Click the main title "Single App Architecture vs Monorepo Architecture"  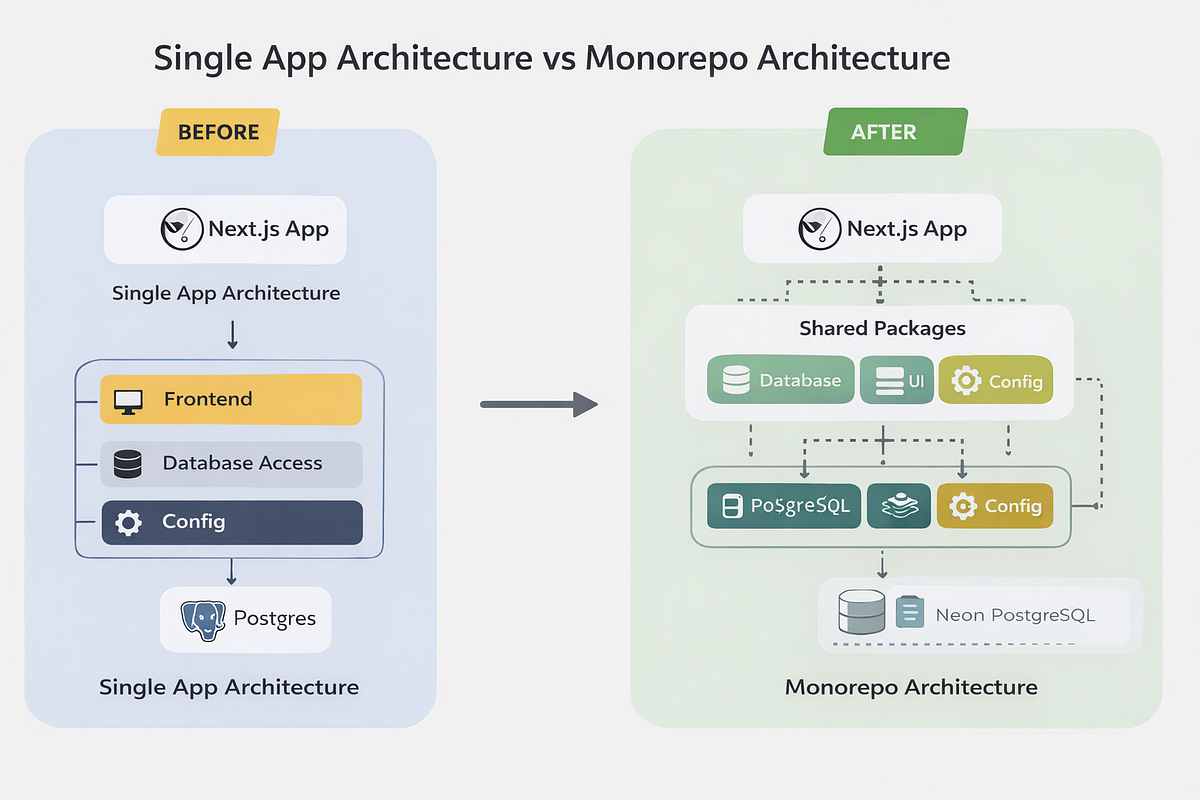click(x=552, y=58)
